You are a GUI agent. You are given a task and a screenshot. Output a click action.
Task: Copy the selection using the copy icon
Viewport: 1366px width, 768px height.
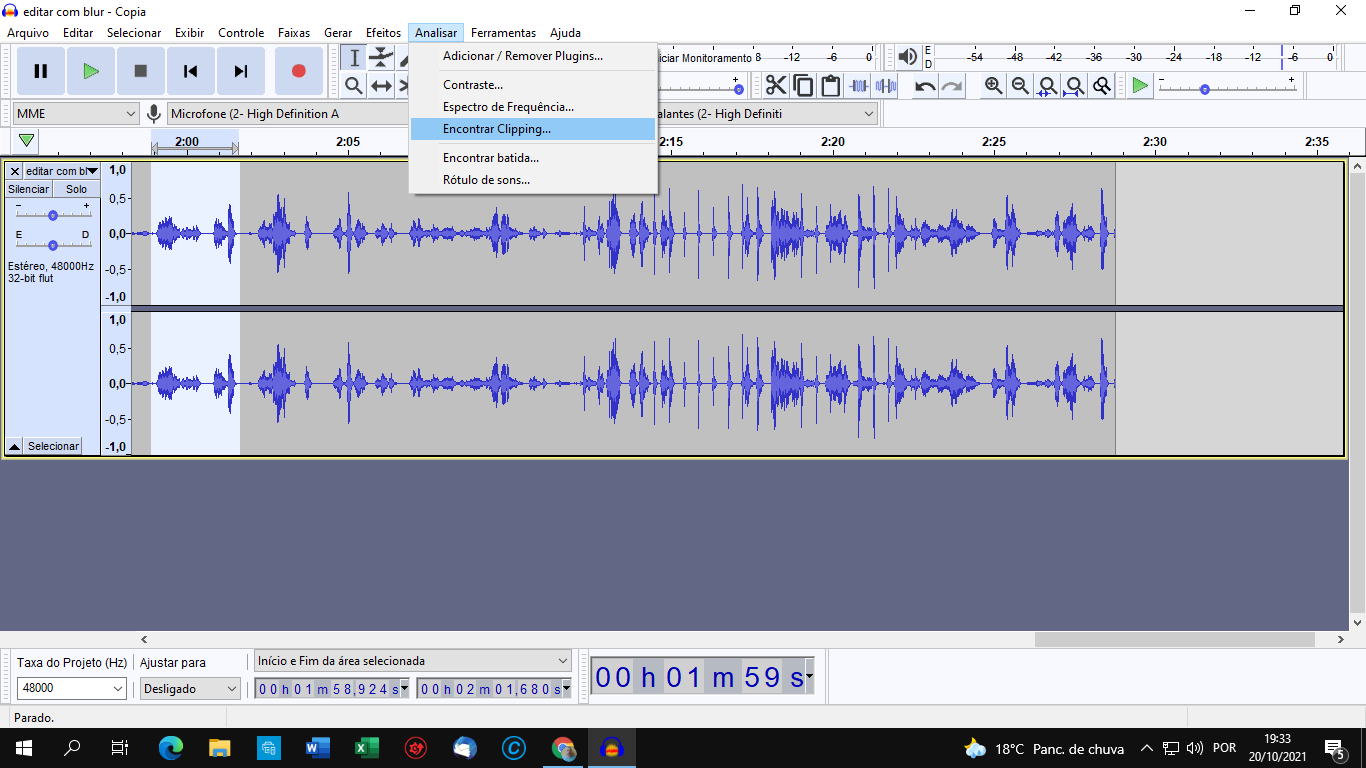pyautogui.click(x=803, y=86)
